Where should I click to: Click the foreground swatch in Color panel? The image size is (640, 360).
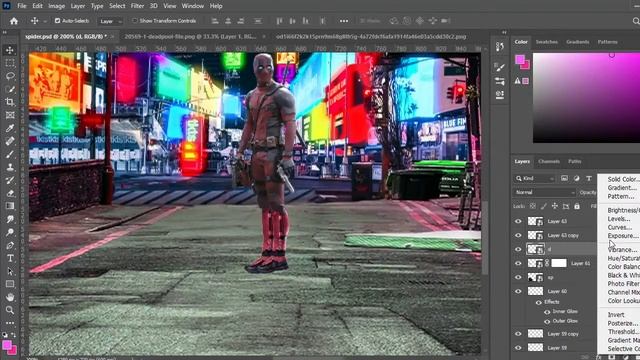(x=520, y=60)
